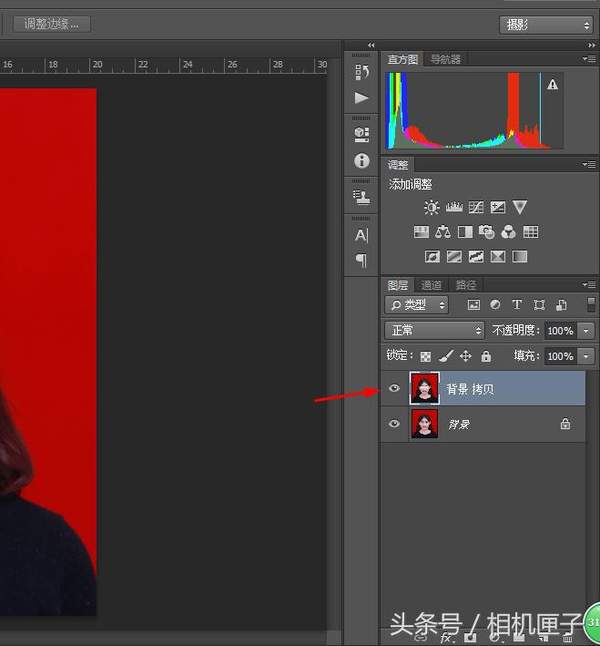Open the histogram panel options menu
The height and width of the screenshot is (646, 600).
tap(589, 59)
